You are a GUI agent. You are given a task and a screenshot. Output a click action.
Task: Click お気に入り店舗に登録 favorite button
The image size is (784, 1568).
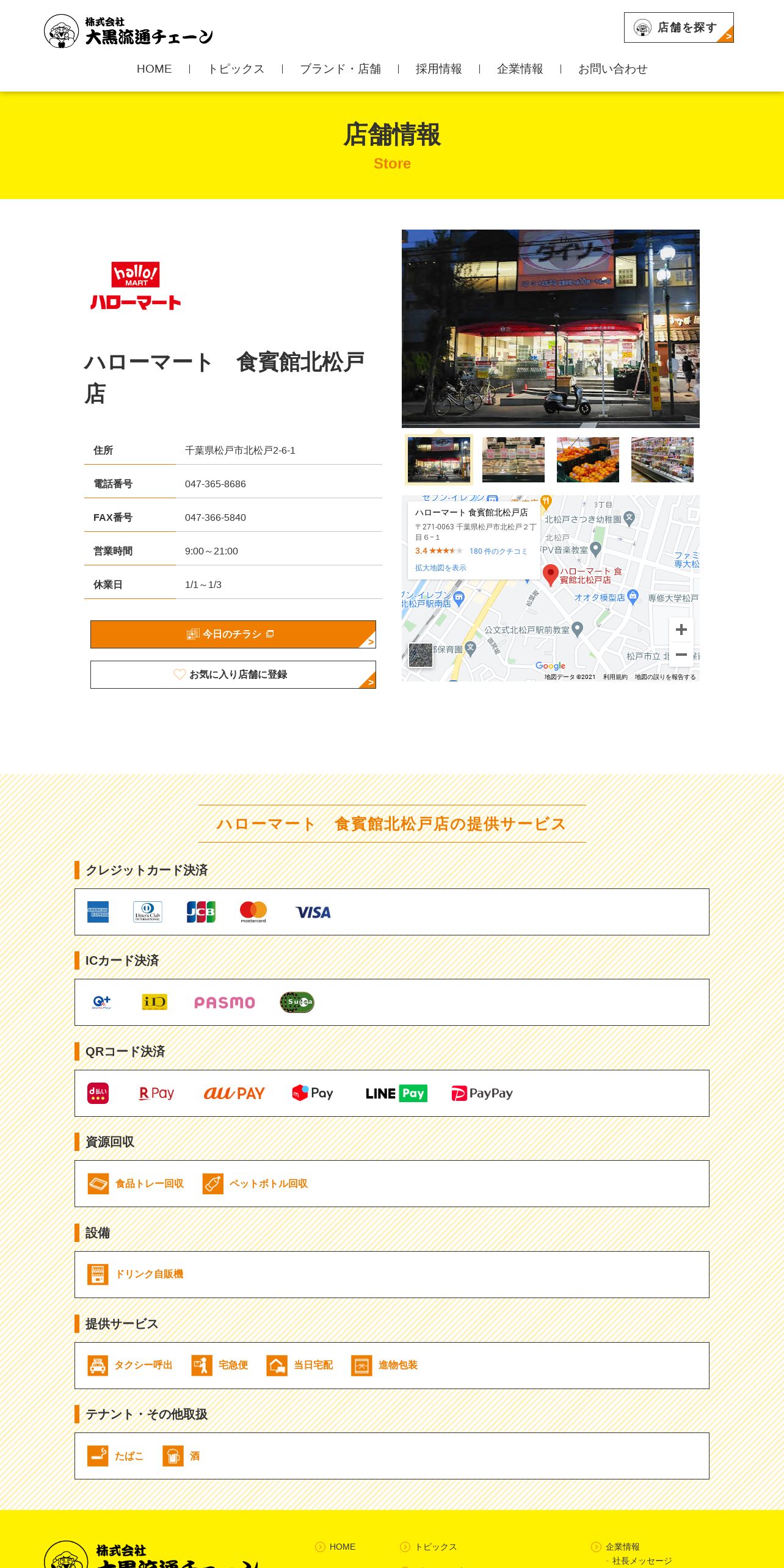[233, 675]
